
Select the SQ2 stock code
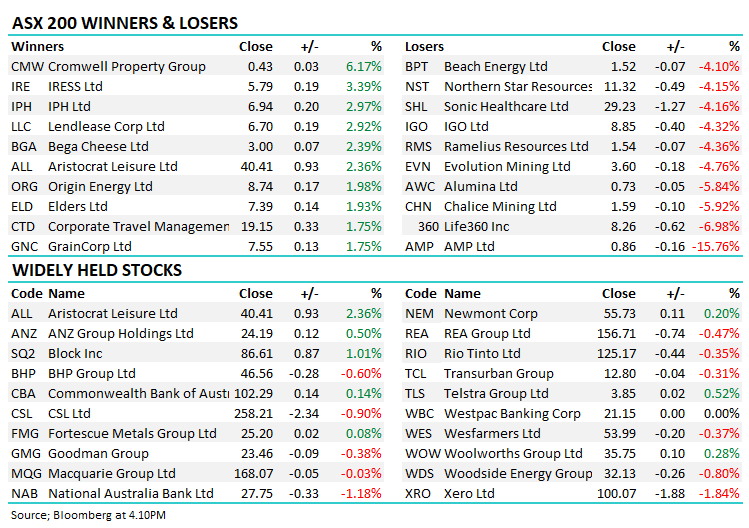(23, 354)
